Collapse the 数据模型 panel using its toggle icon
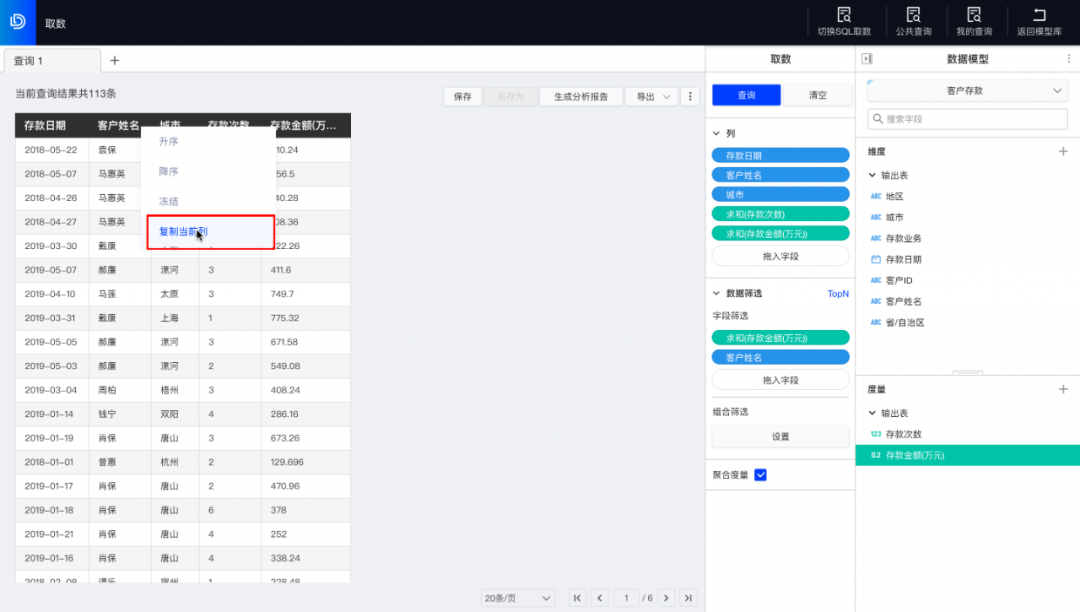This screenshot has width=1080, height=612. tap(867, 59)
